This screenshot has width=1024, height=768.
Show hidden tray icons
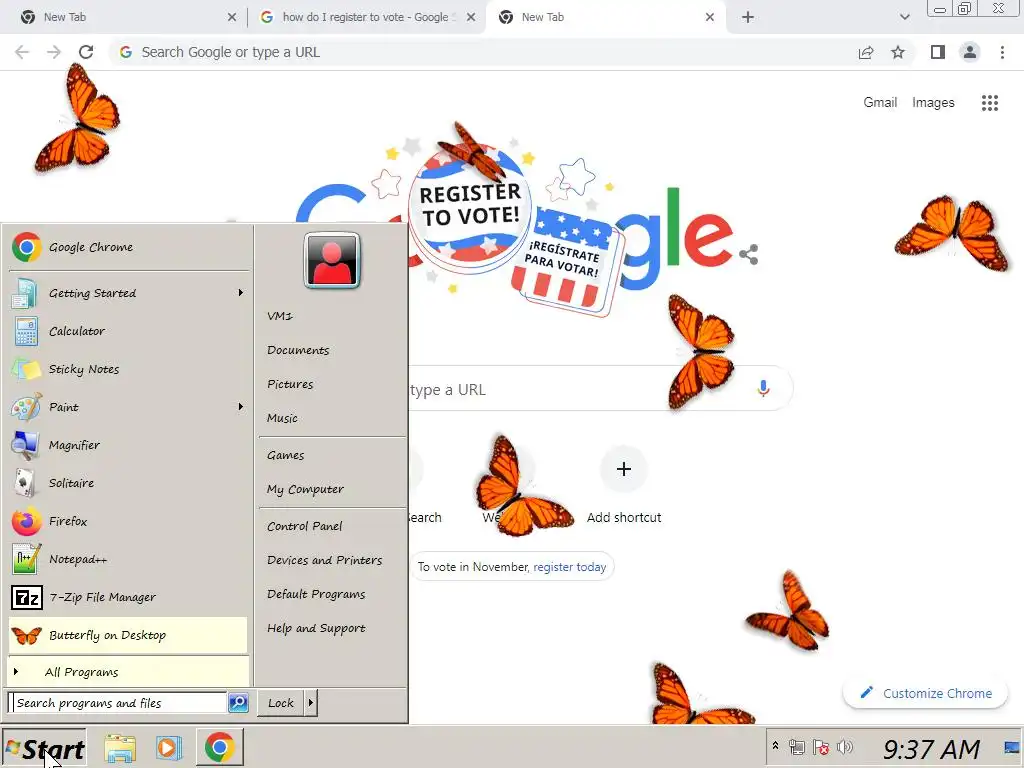(775, 746)
